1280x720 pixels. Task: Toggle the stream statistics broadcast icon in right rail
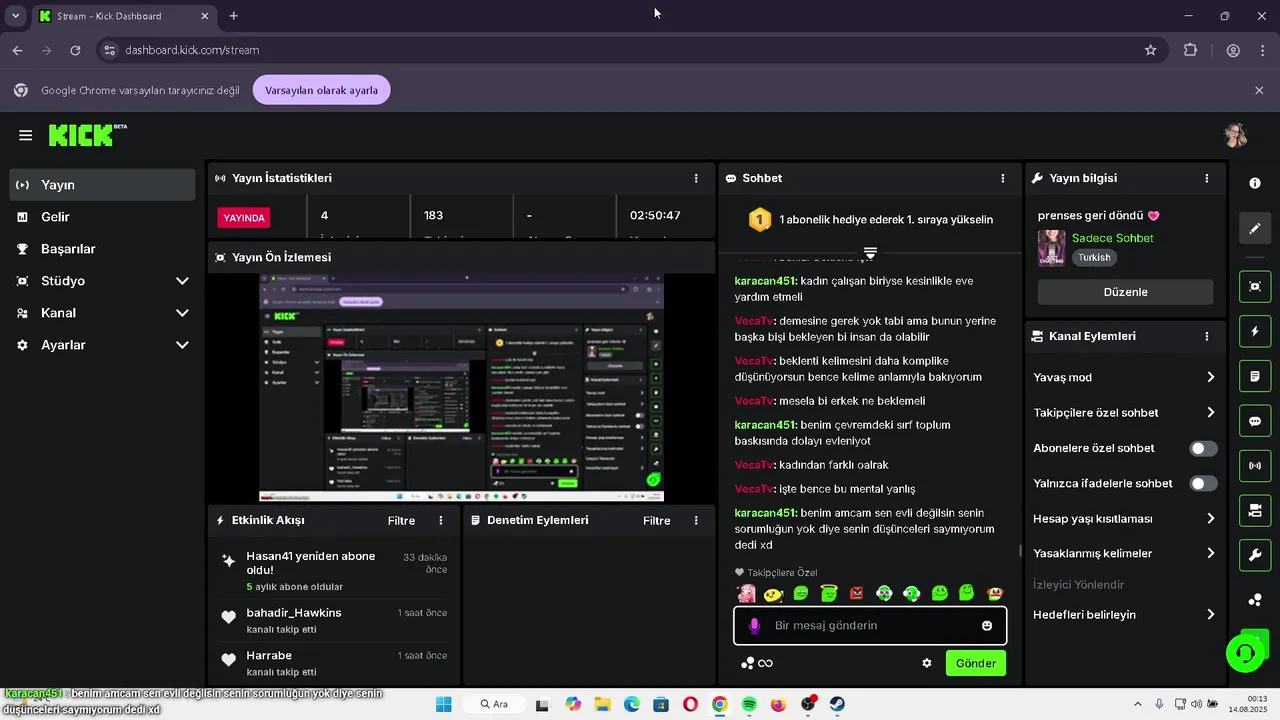click(1255, 466)
